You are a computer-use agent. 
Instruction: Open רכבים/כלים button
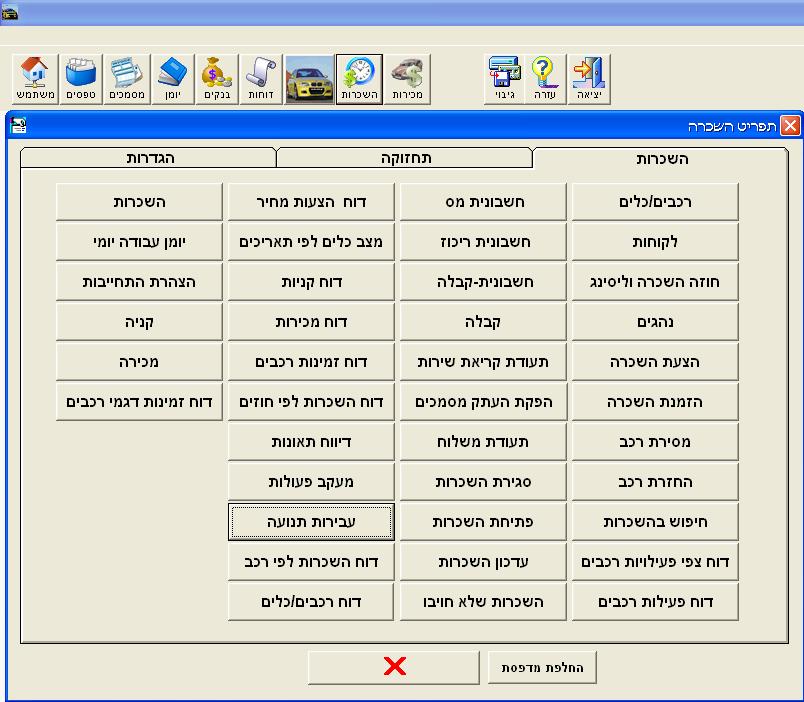click(x=655, y=202)
